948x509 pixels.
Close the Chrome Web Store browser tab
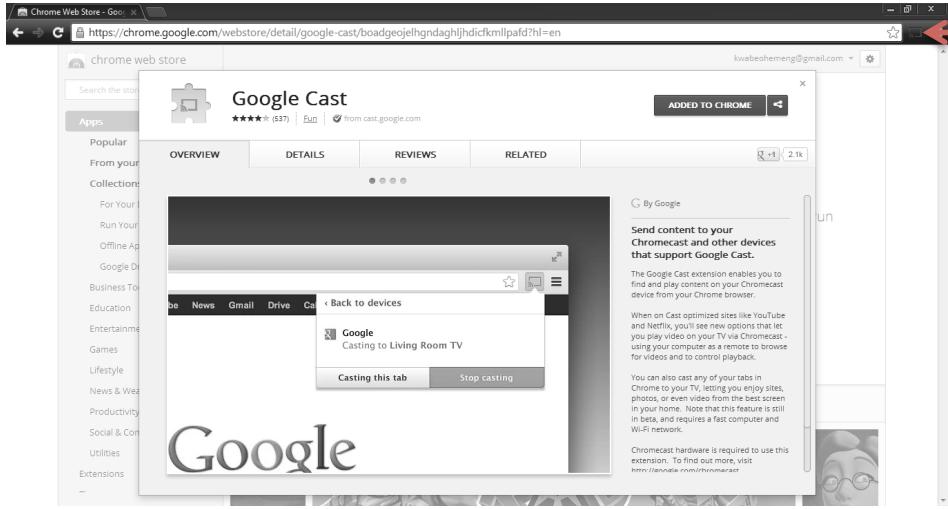click(134, 12)
